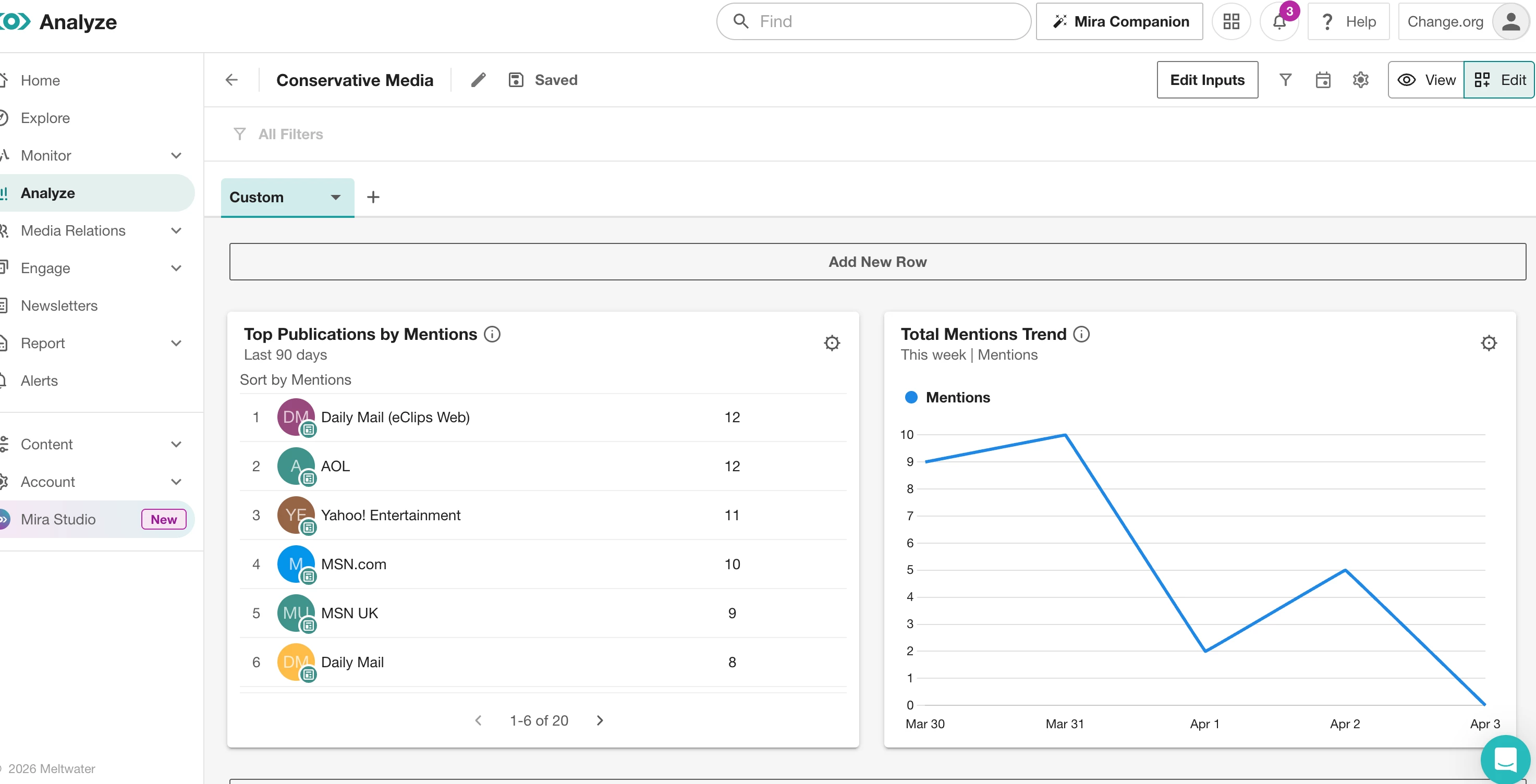Image resolution: width=1536 pixels, height=784 pixels.
Task: Switch dashboard to Edit mode
Action: [x=1499, y=80]
